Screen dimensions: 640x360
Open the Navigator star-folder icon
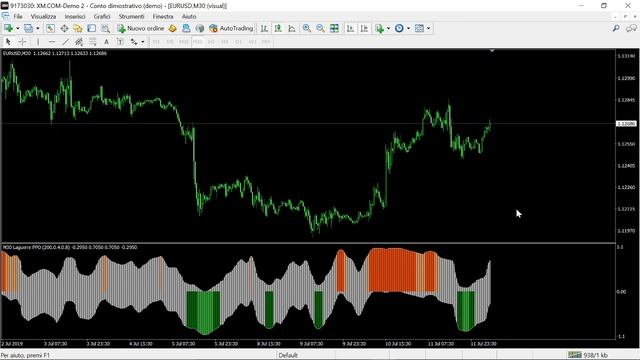(78, 28)
